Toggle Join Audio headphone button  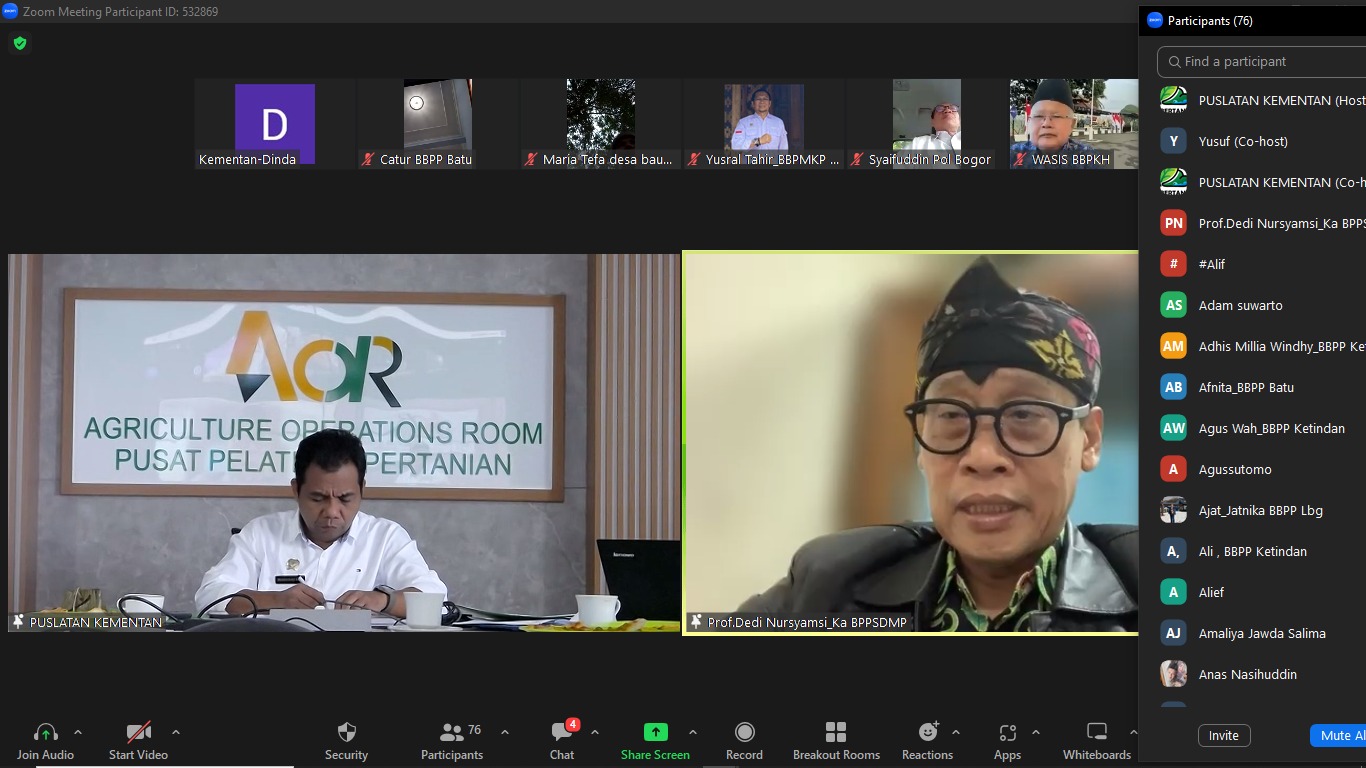(45, 740)
